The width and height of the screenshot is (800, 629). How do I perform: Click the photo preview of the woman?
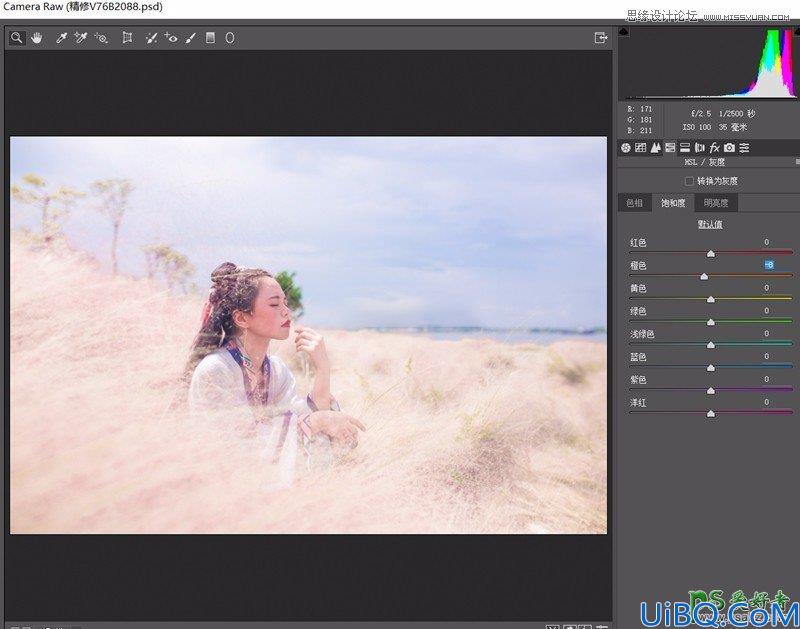pos(309,335)
